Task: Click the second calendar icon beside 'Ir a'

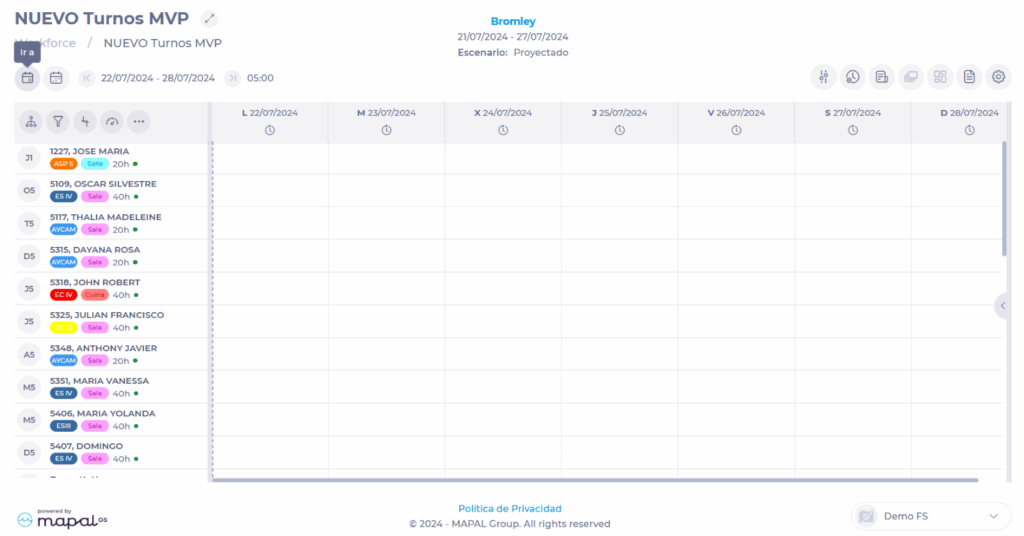Action: coord(56,77)
